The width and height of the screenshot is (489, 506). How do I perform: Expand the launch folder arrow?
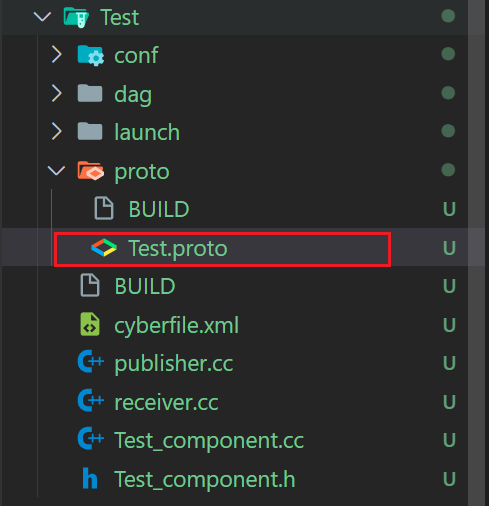pyautogui.click(x=57, y=131)
